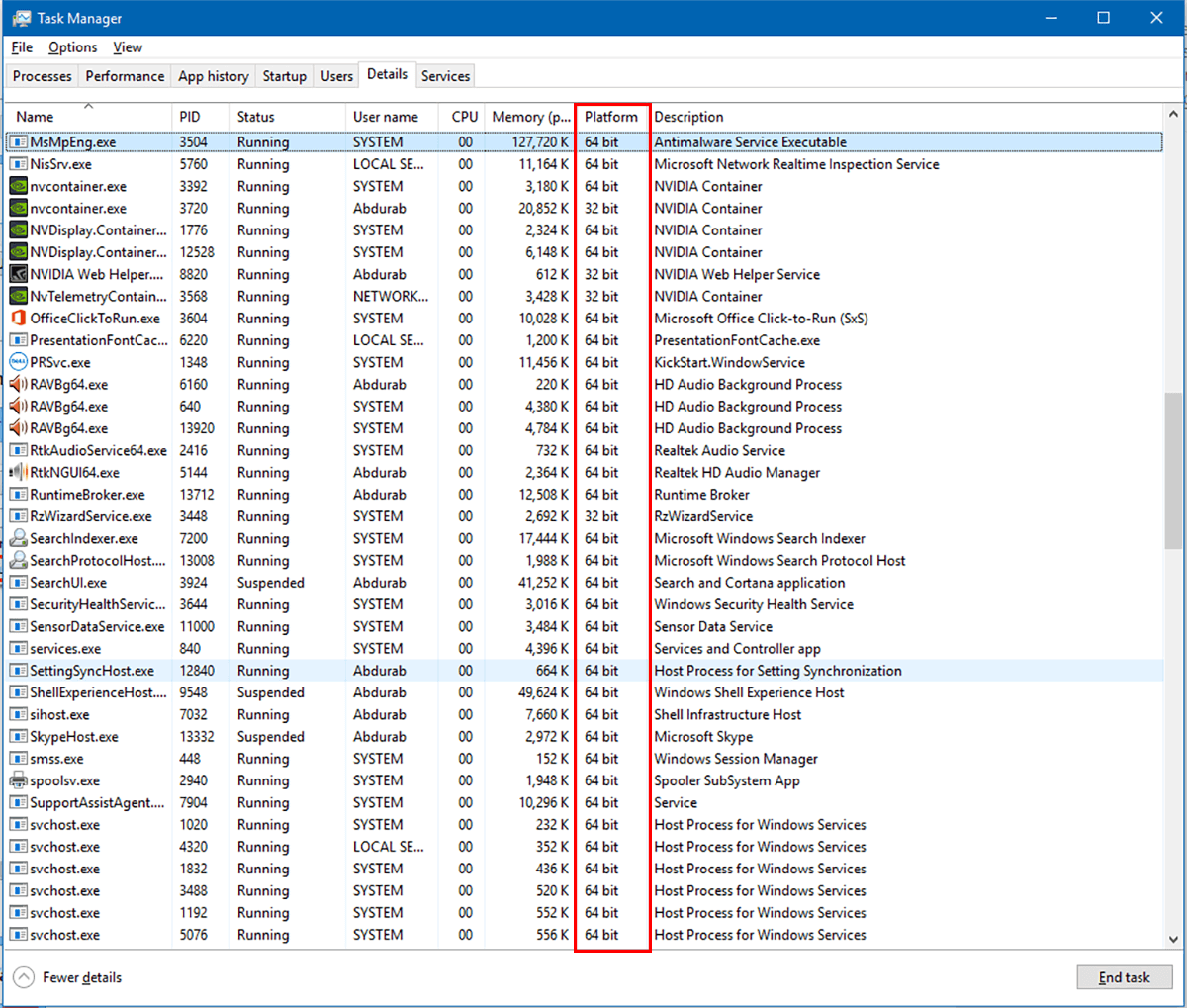Sort by Memory column header
This screenshot has height=1008, width=1187.
click(x=531, y=117)
